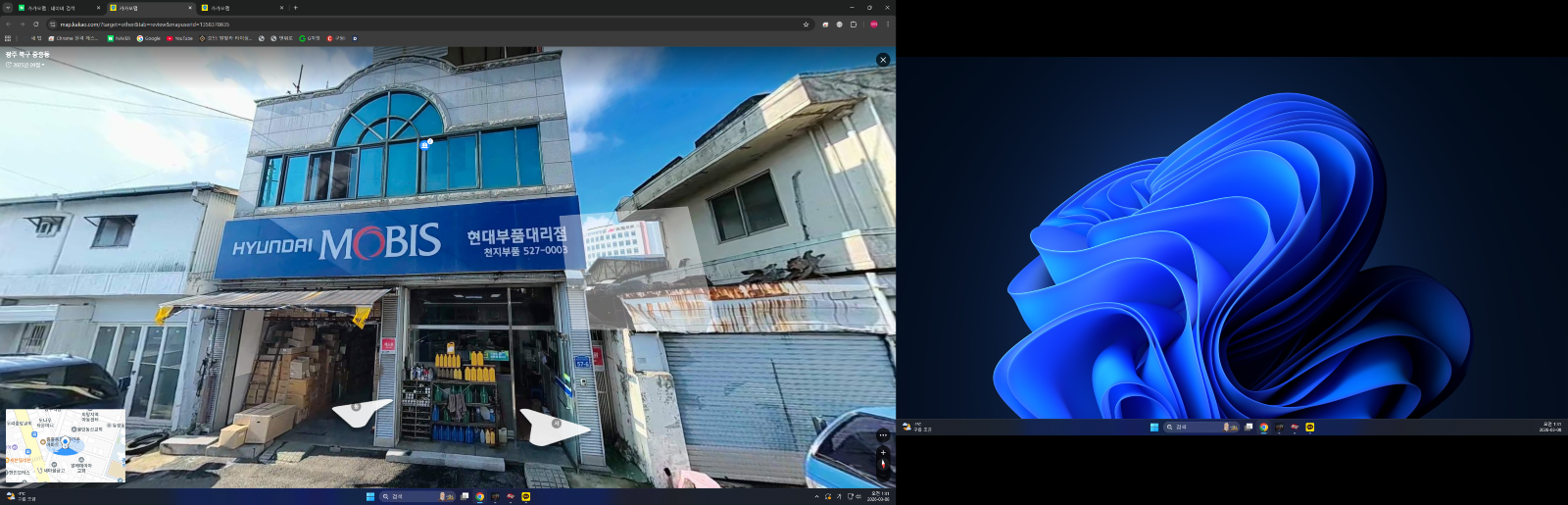
Task: Open KakaoTalk from the left monitor taskbar
Action: [526, 496]
